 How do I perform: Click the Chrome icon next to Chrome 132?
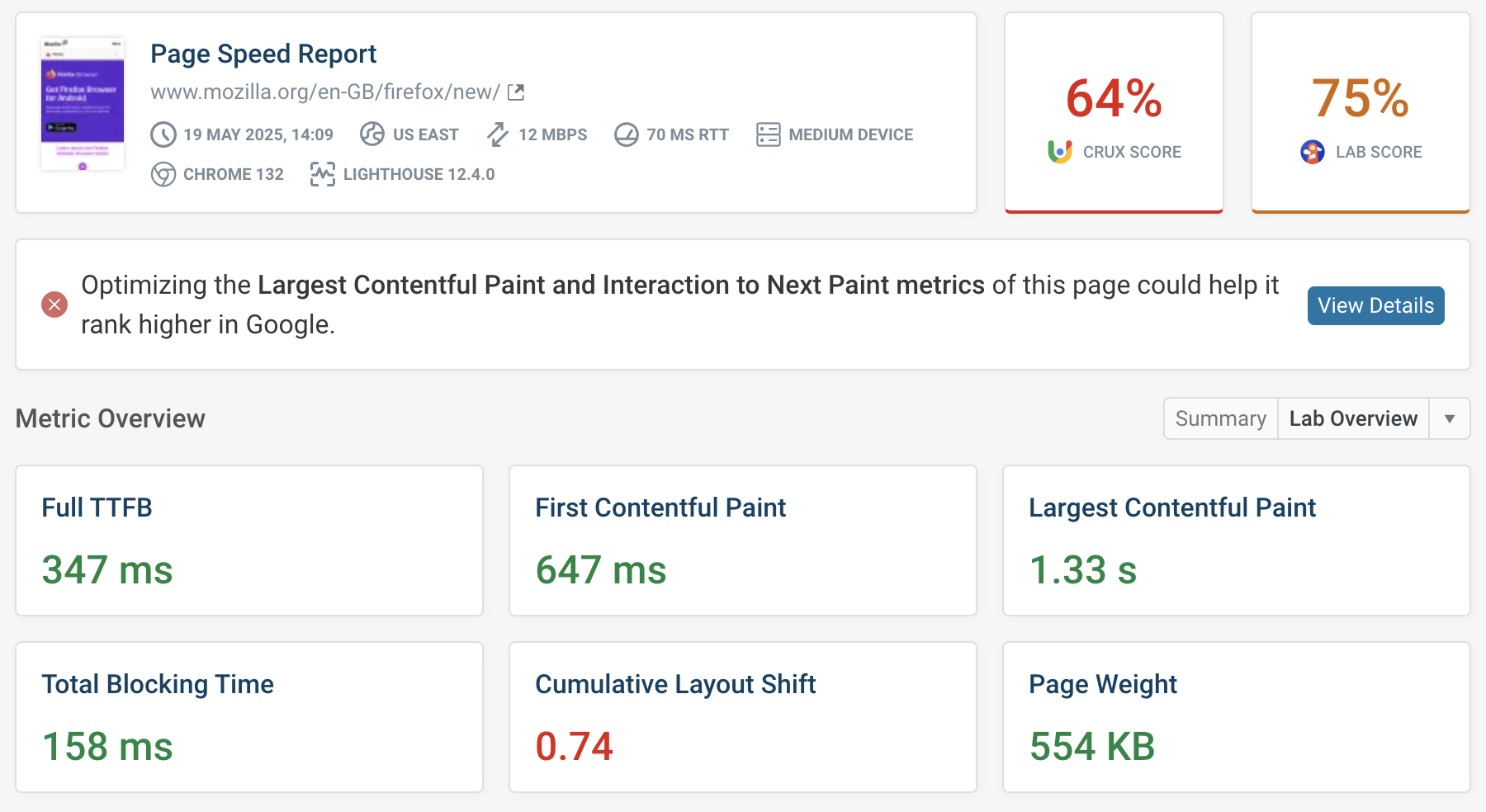(x=163, y=174)
